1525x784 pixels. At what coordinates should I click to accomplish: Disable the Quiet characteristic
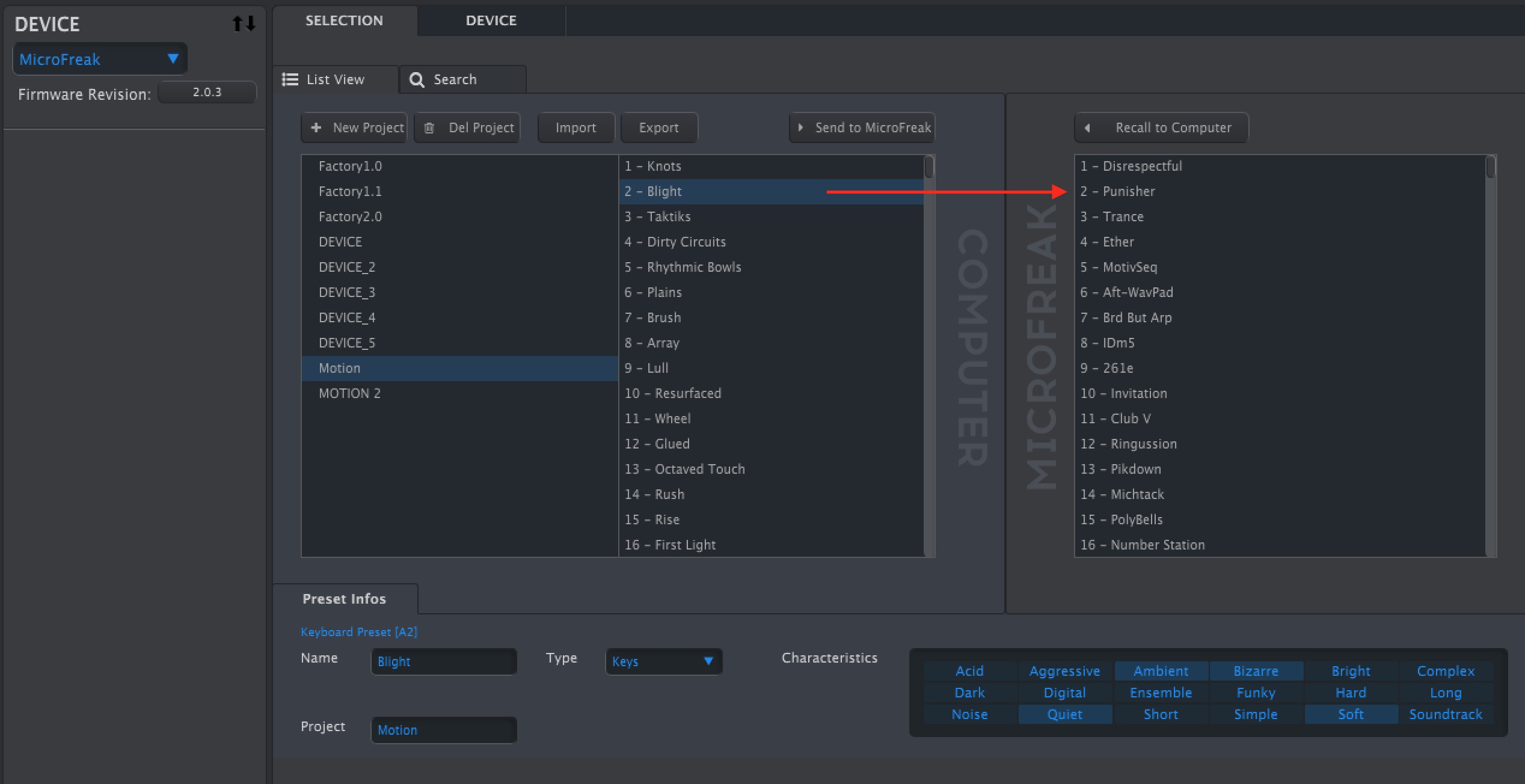[x=1064, y=714]
